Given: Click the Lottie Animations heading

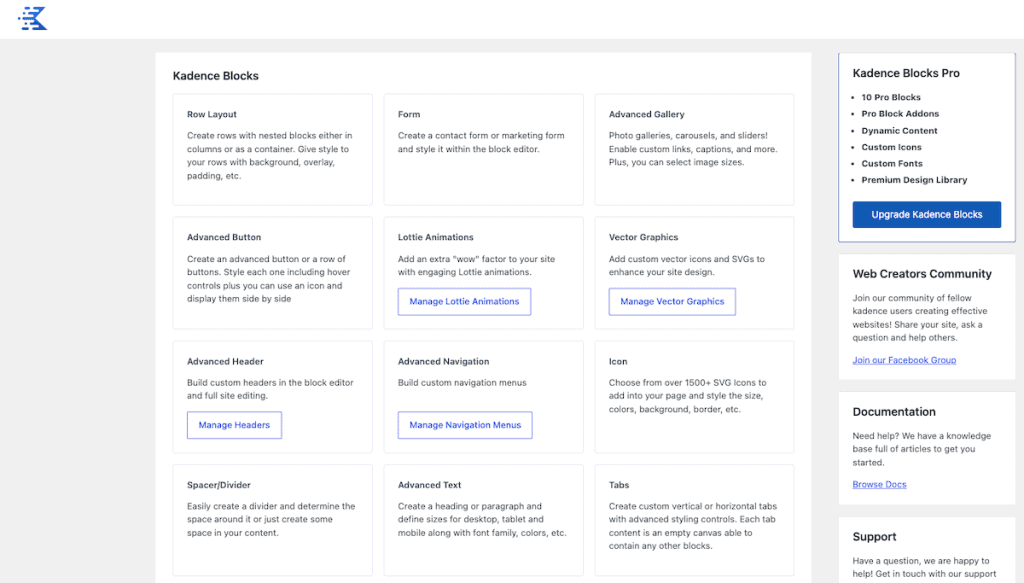Looking at the screenshot, I should tap(436, 237).
